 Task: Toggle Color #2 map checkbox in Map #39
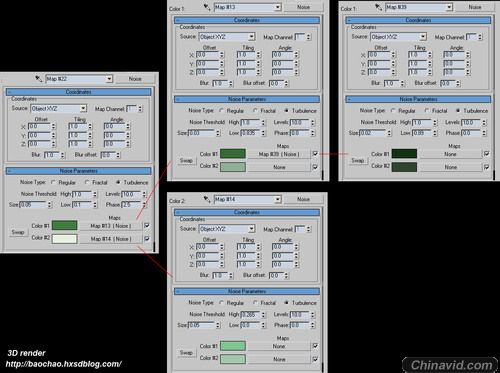(x=486, y=167)
